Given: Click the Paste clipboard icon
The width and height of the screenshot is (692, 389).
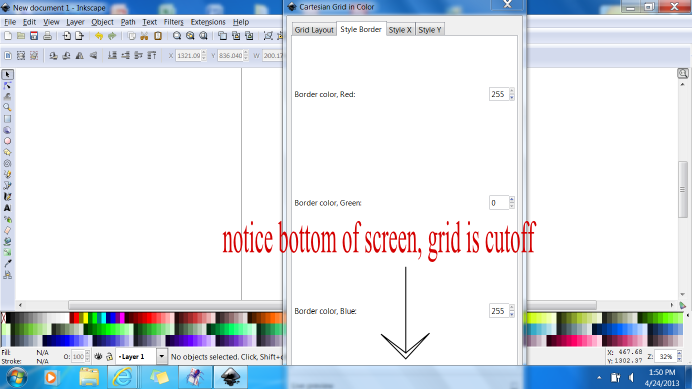Looking at the screenshot, I should [x=158, y=36].
